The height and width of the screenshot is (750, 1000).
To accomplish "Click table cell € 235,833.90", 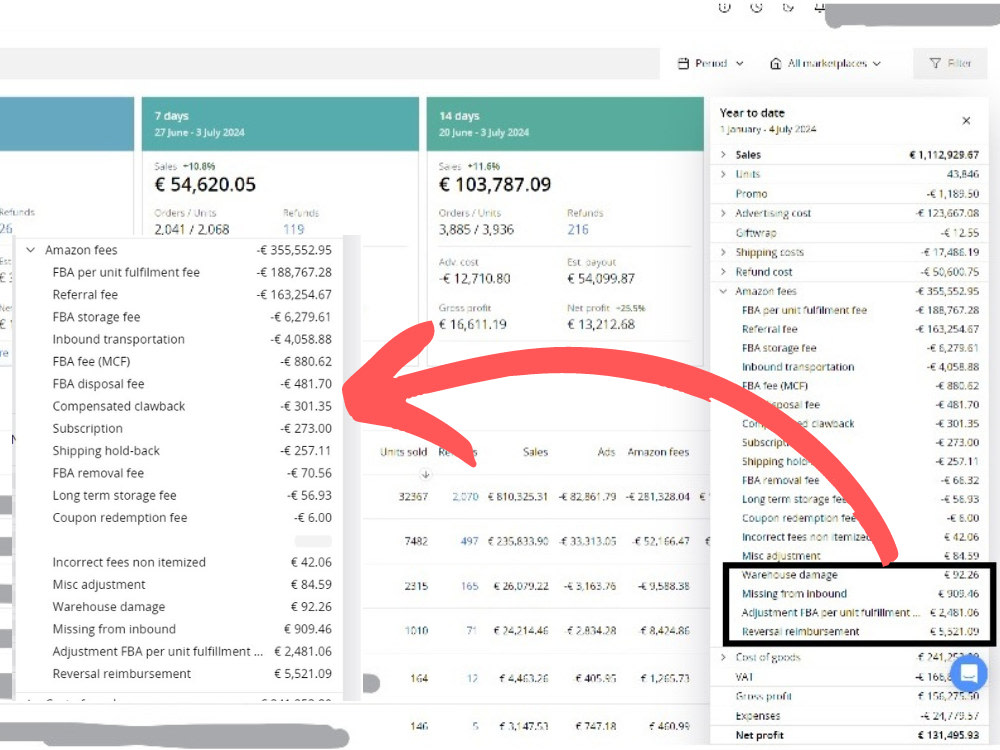I will point(518,541).
